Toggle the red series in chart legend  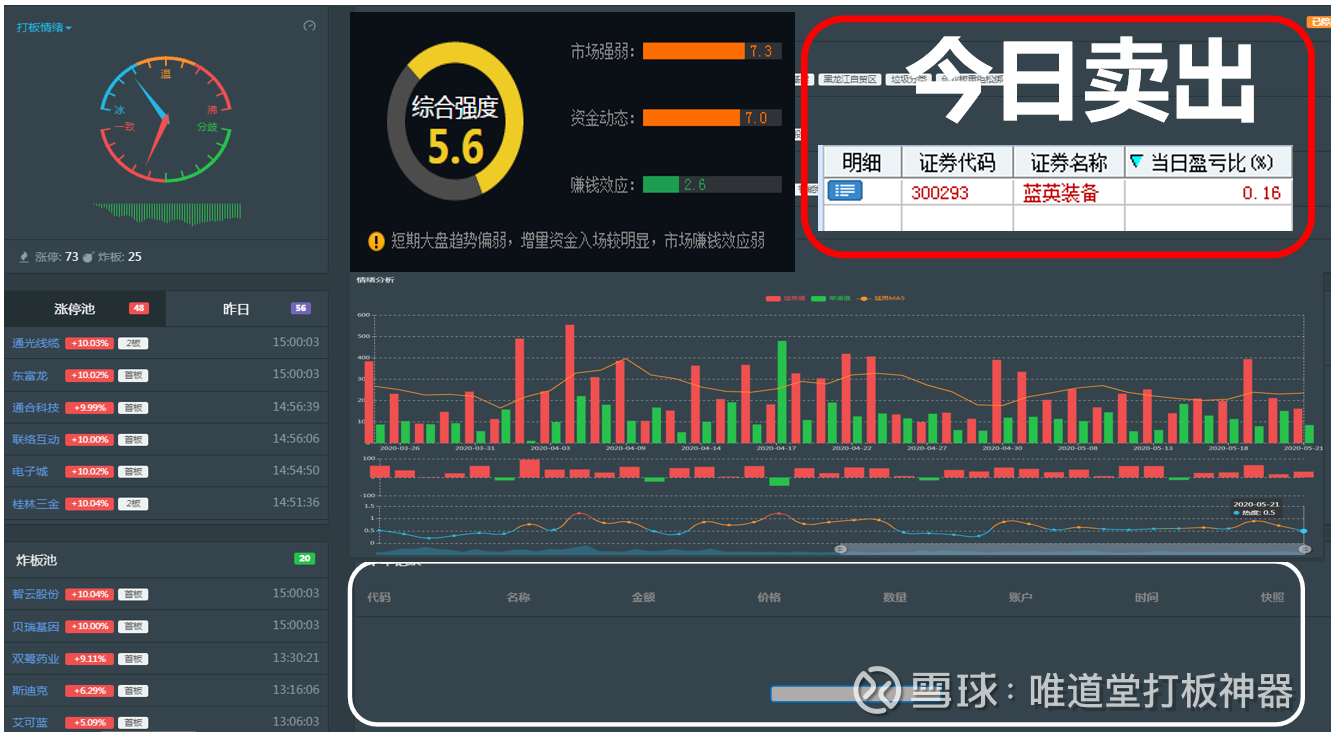coord(785,298)
